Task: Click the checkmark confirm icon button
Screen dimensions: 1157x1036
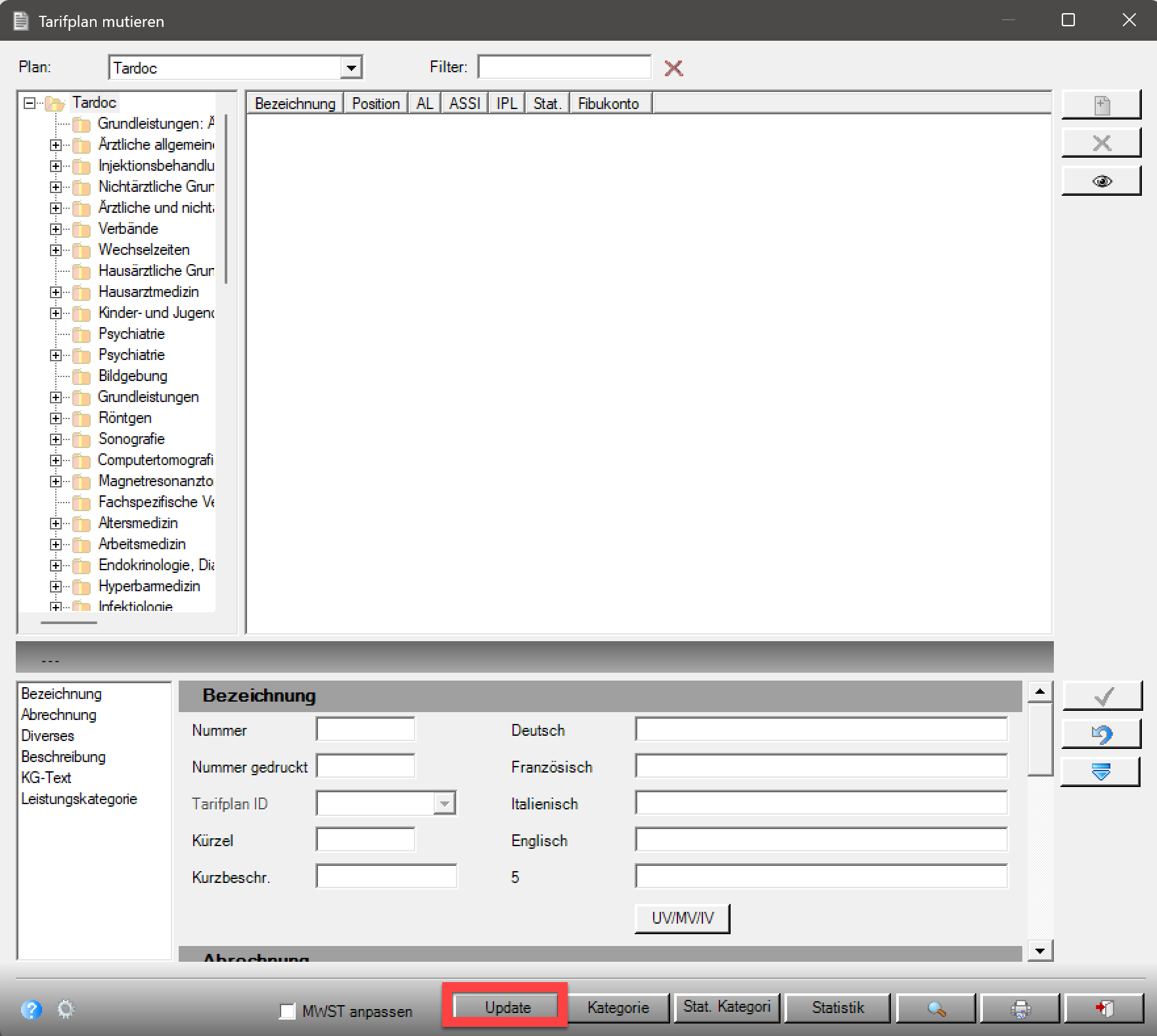Action: [1102, 696]
